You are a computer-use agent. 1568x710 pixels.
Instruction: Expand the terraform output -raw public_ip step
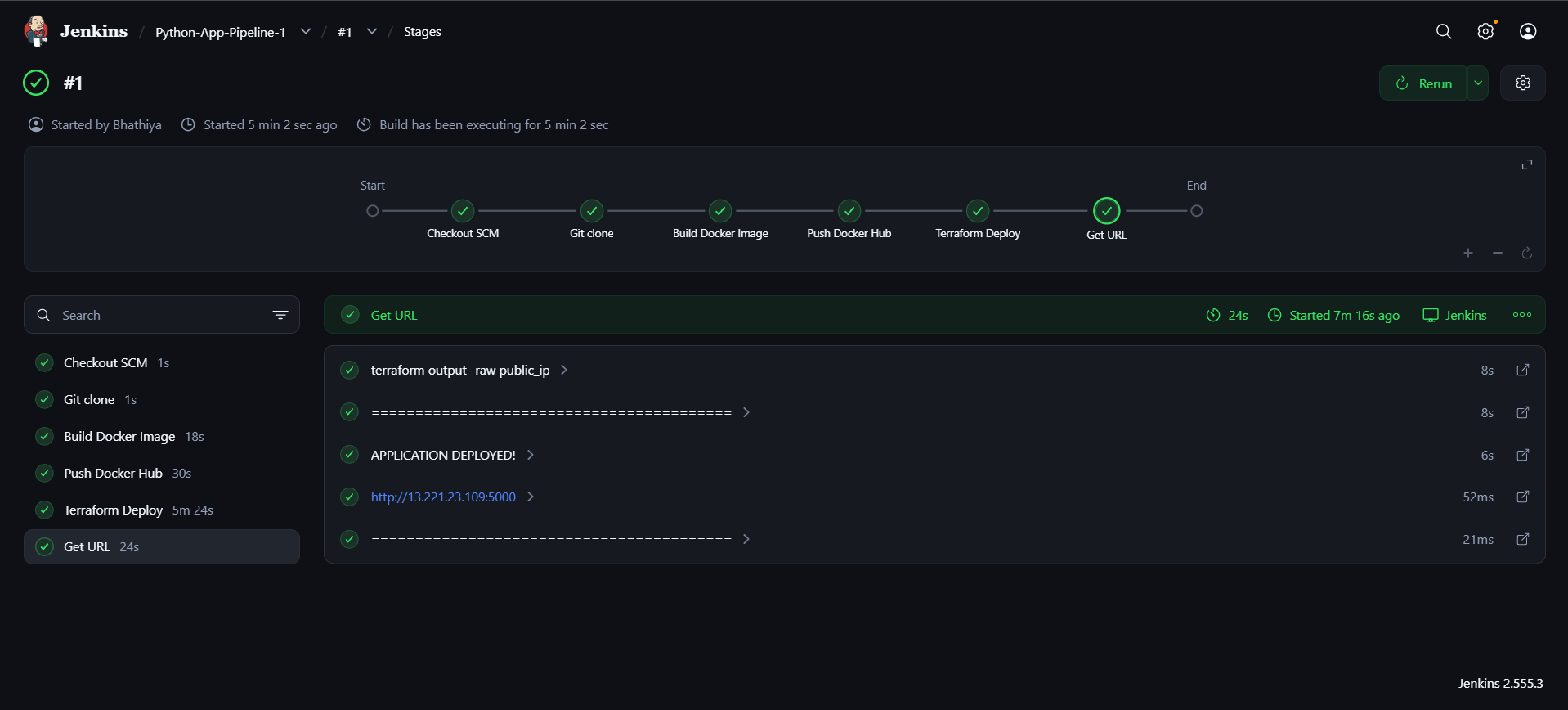[x=564, y=370]
